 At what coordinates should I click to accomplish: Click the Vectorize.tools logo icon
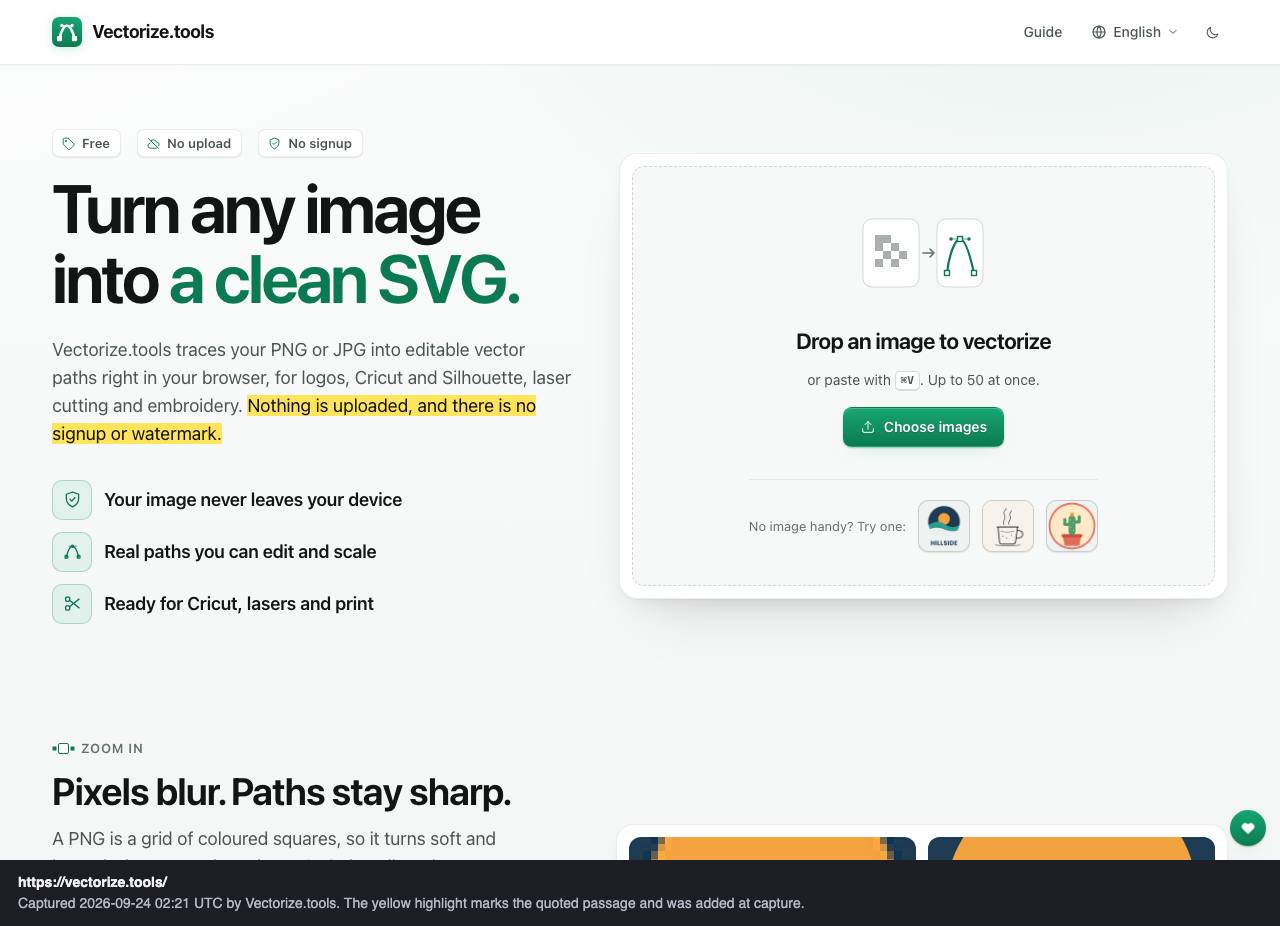point(67,32)
